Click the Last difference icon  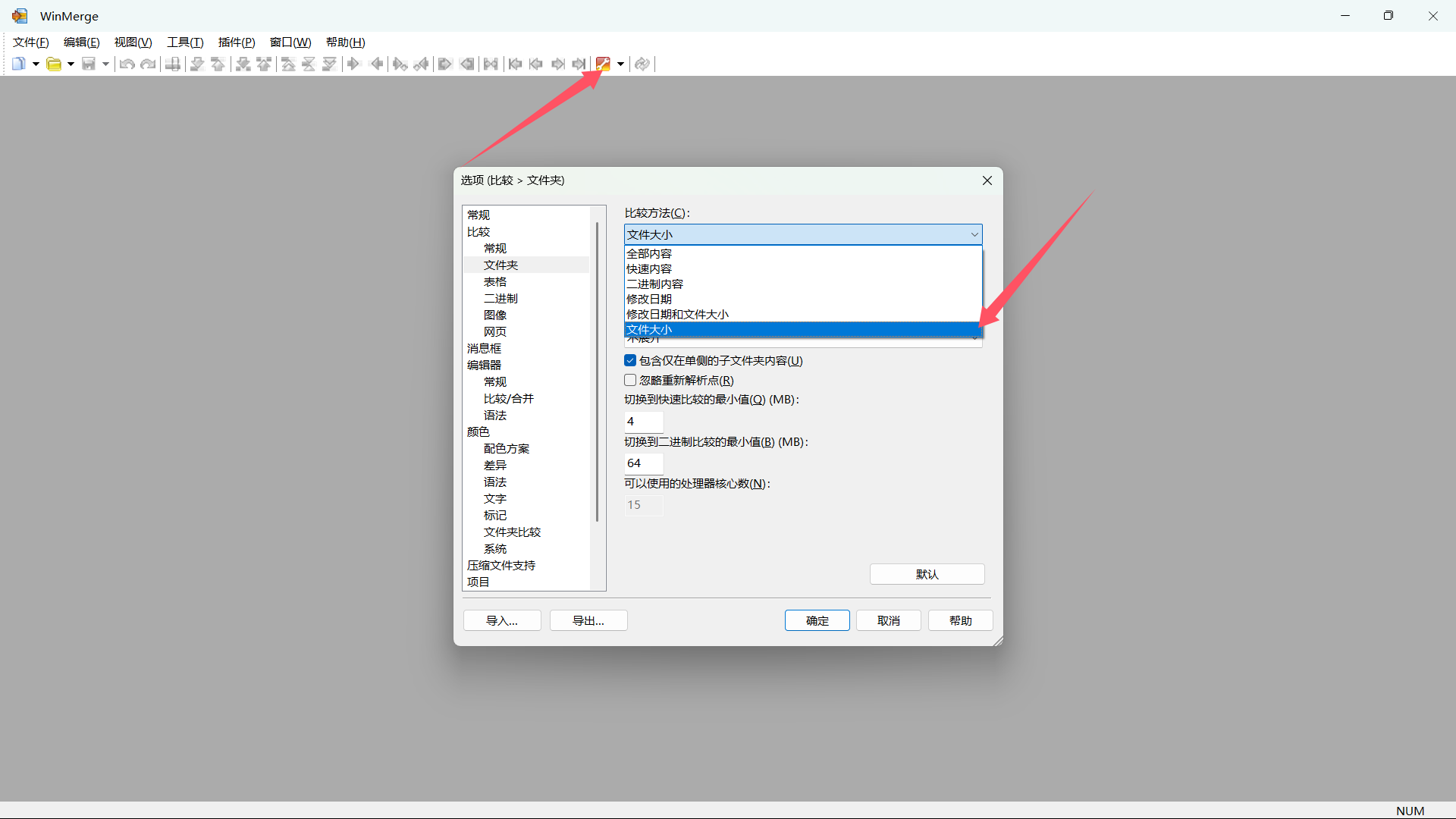point(329,64)
